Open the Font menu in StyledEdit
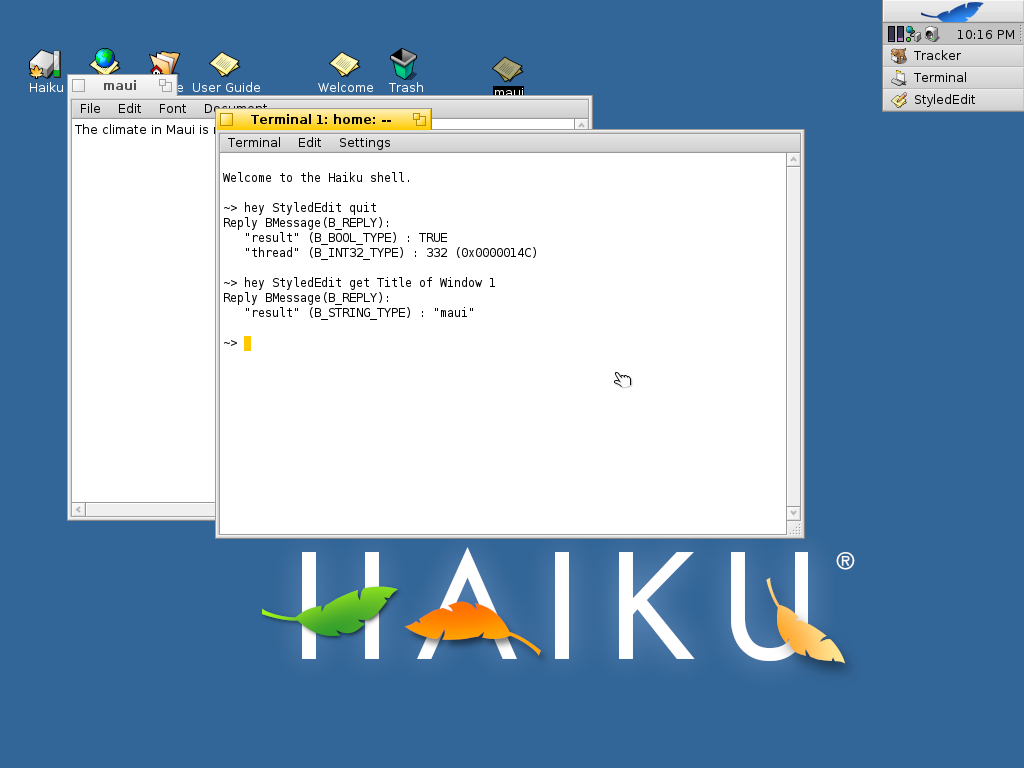This screenshot has width=1024, height=768. click(x=172, y=108)
